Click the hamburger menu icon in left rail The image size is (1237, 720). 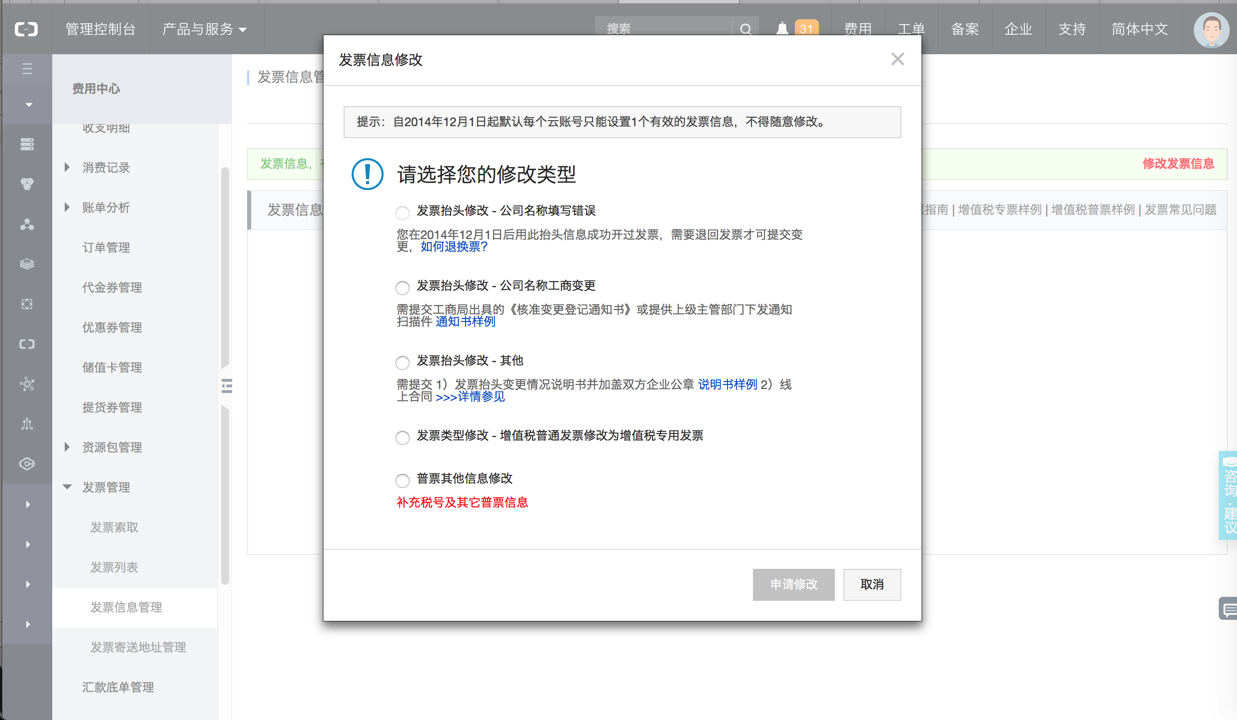pyautogui.click(x=27, y=69)
